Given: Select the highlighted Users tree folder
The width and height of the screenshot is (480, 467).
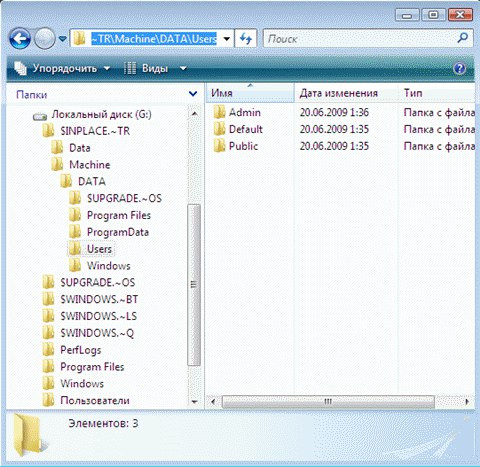Looking at the screenshot, I should tap(99, 249).
